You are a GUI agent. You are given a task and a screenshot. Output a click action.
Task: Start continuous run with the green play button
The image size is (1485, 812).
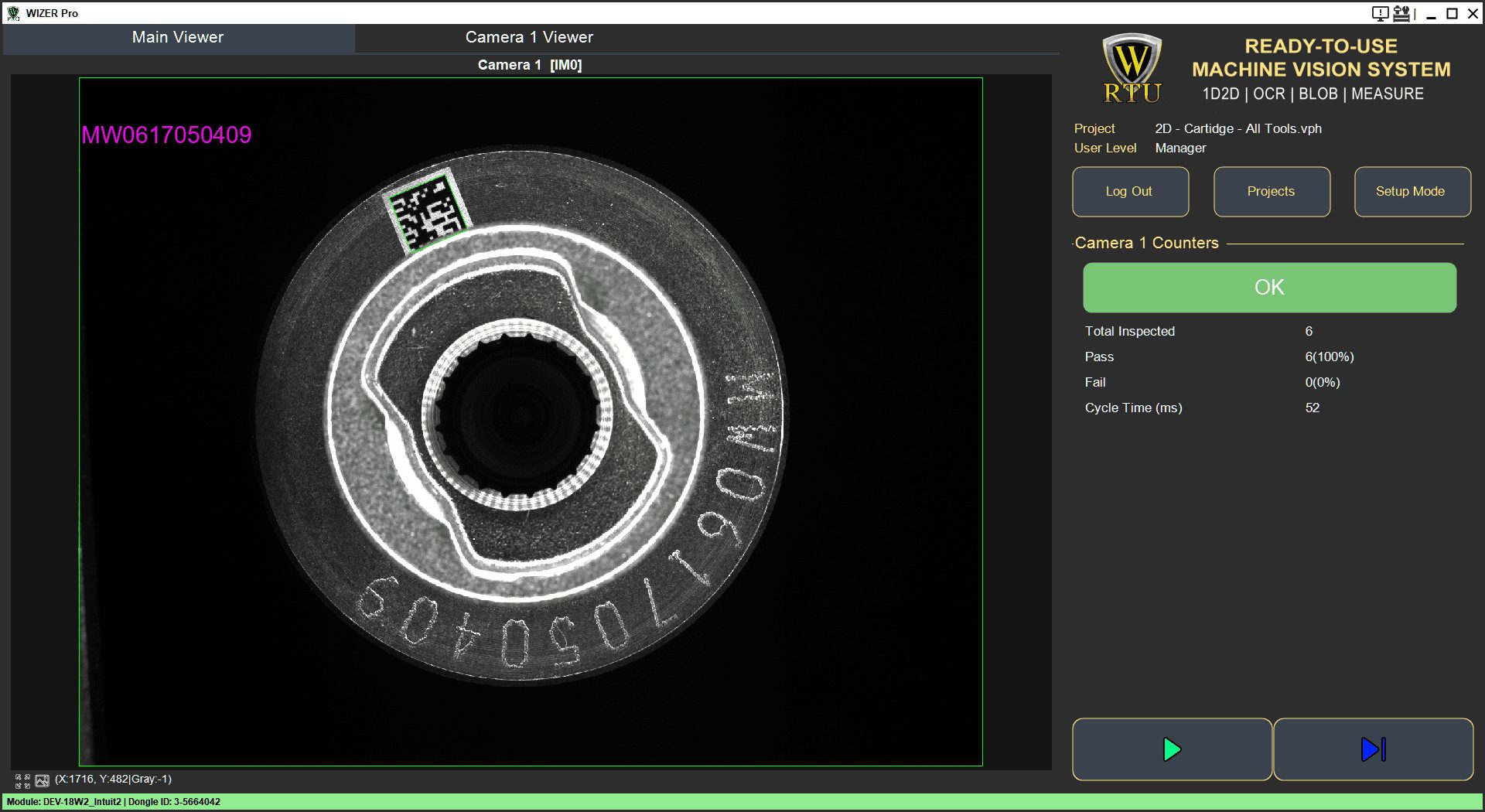[1172, 749]
